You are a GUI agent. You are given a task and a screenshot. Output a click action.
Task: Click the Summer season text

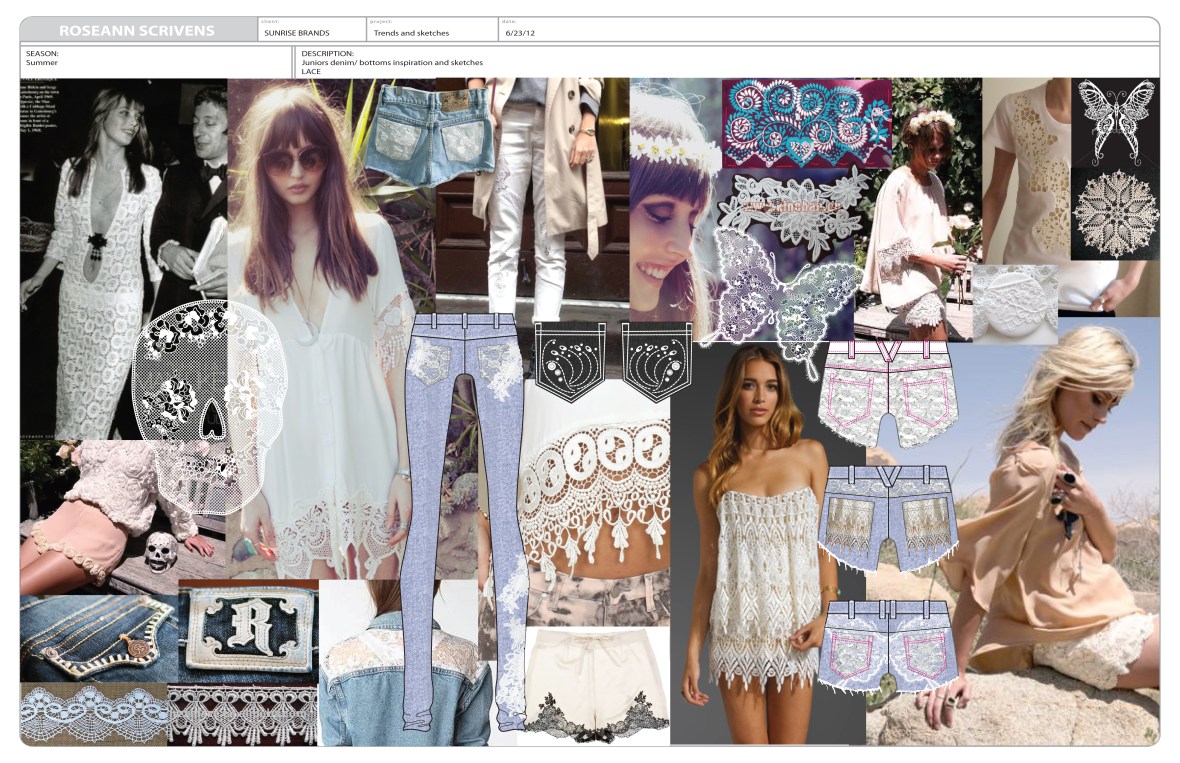coord(42,62)
